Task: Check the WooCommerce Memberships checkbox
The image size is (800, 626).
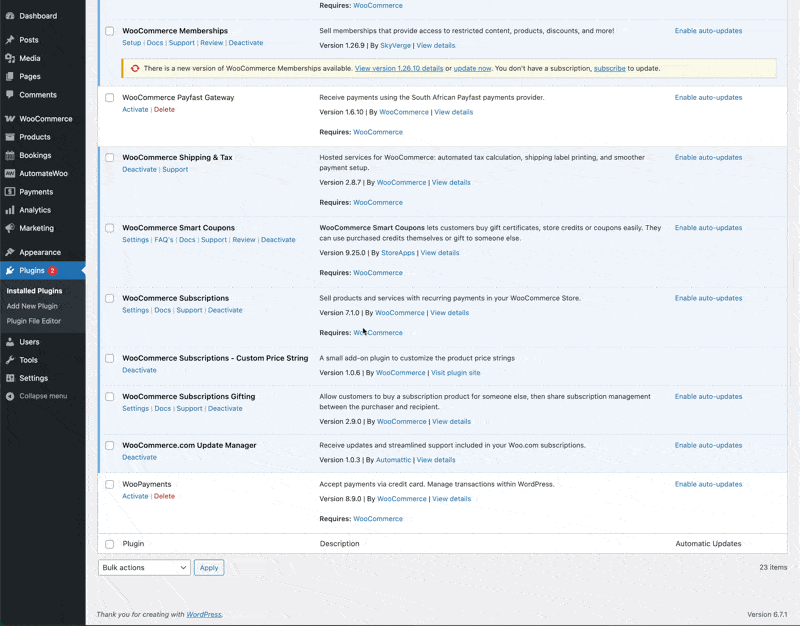Action: (110, 31)
